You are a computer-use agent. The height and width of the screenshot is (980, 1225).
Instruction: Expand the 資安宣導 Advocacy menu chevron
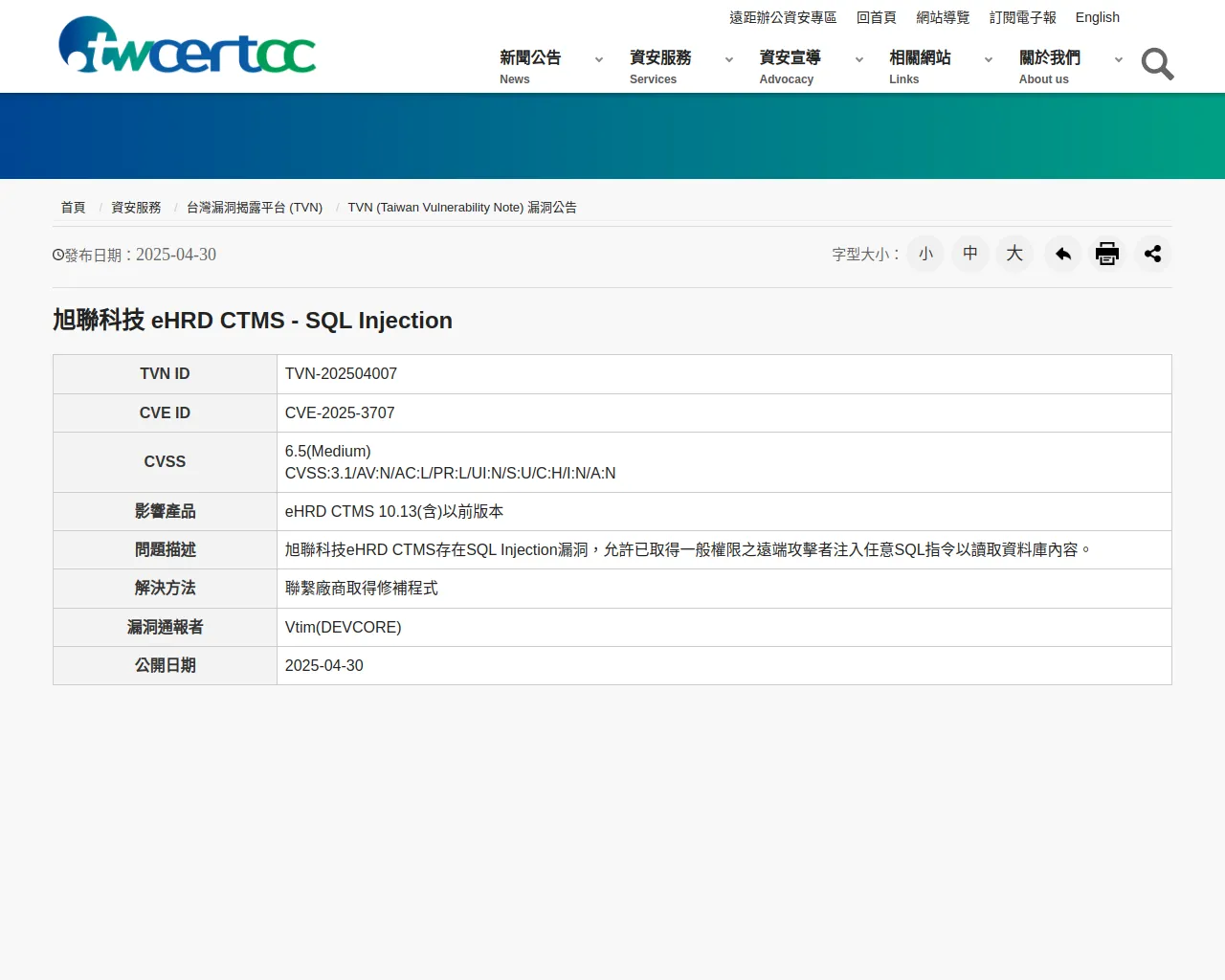pyautogui.click(x=859, y=59)
